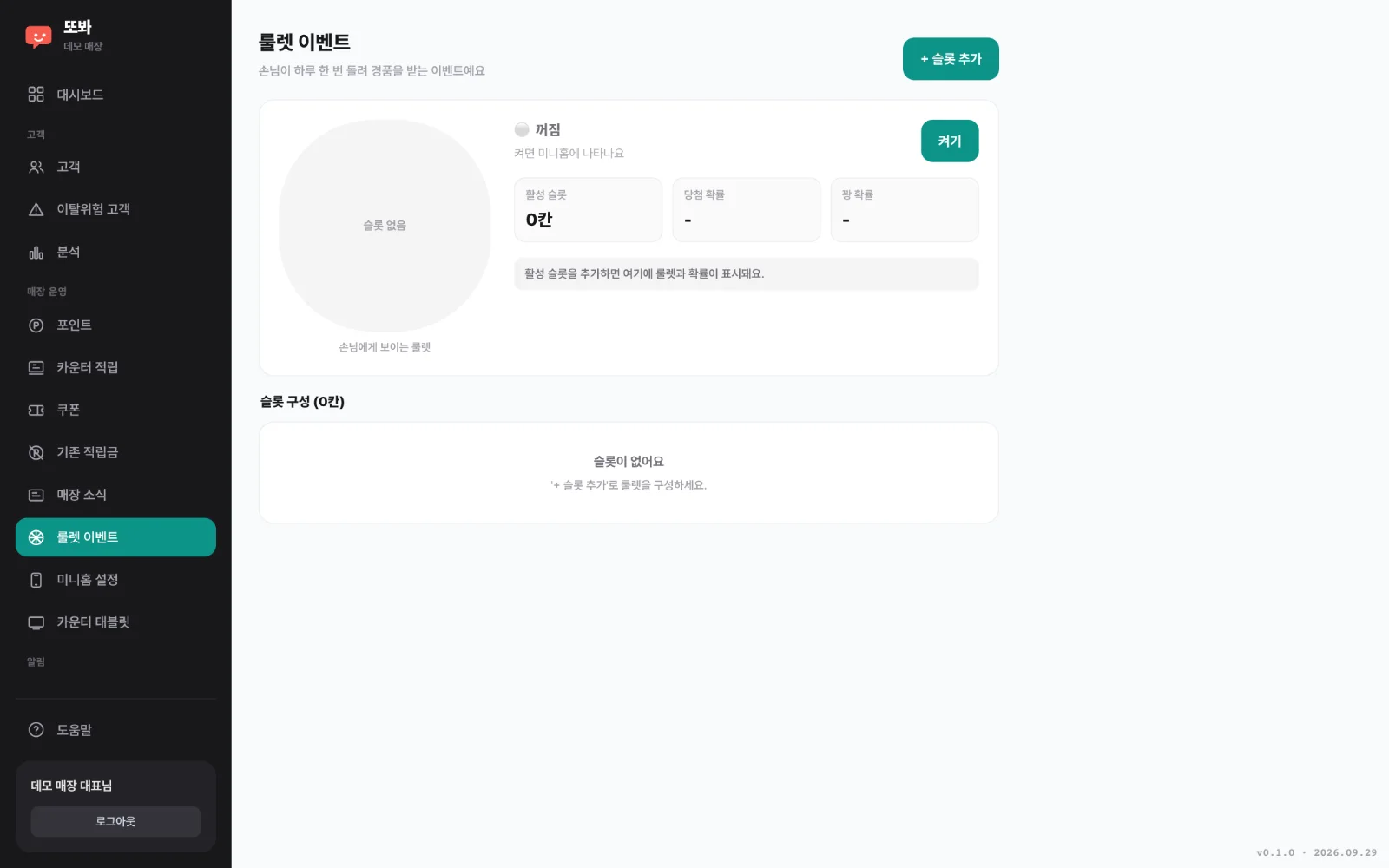This screenshot has height=868, width=1389.
Task: Open the 미니홈 설정 phone icon
Action: (x=36, y=580)
